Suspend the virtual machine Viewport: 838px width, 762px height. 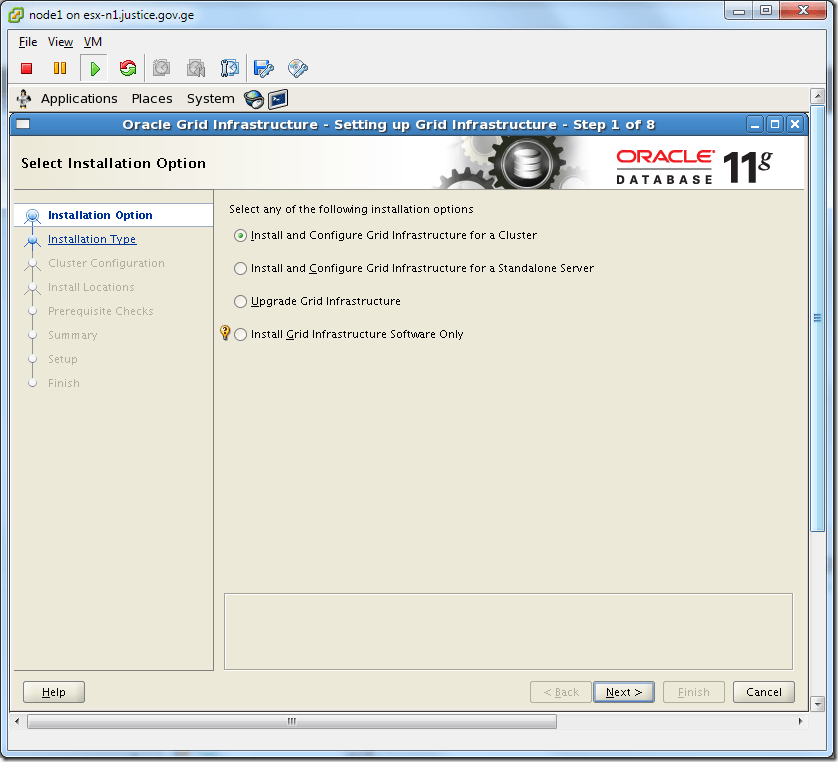pos(60,68)
